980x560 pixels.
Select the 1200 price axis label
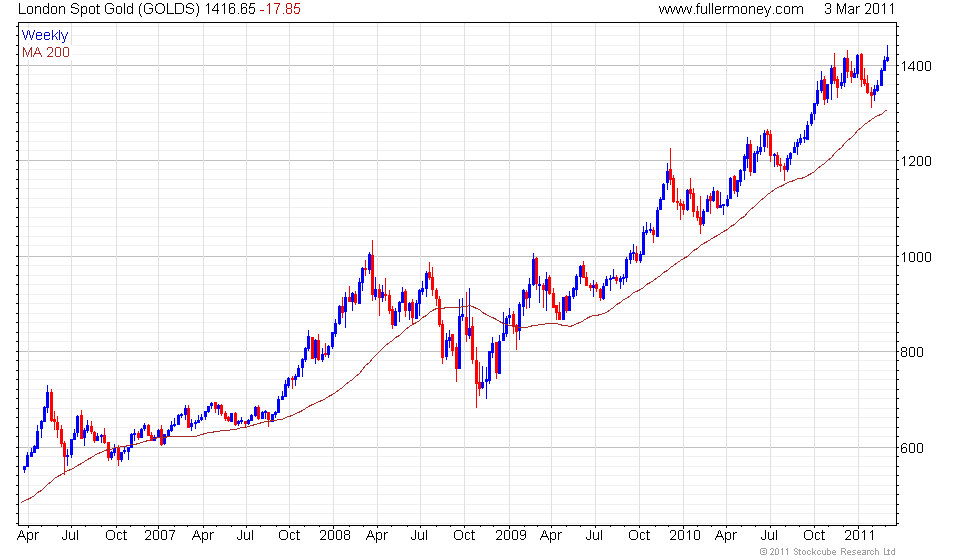(916, 161)
